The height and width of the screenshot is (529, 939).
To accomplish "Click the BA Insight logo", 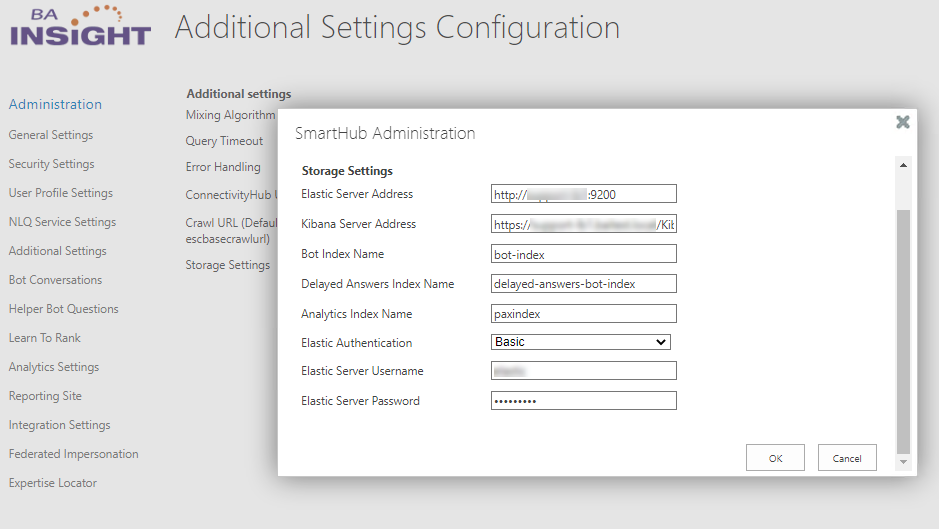I will (x=80, y=28).
